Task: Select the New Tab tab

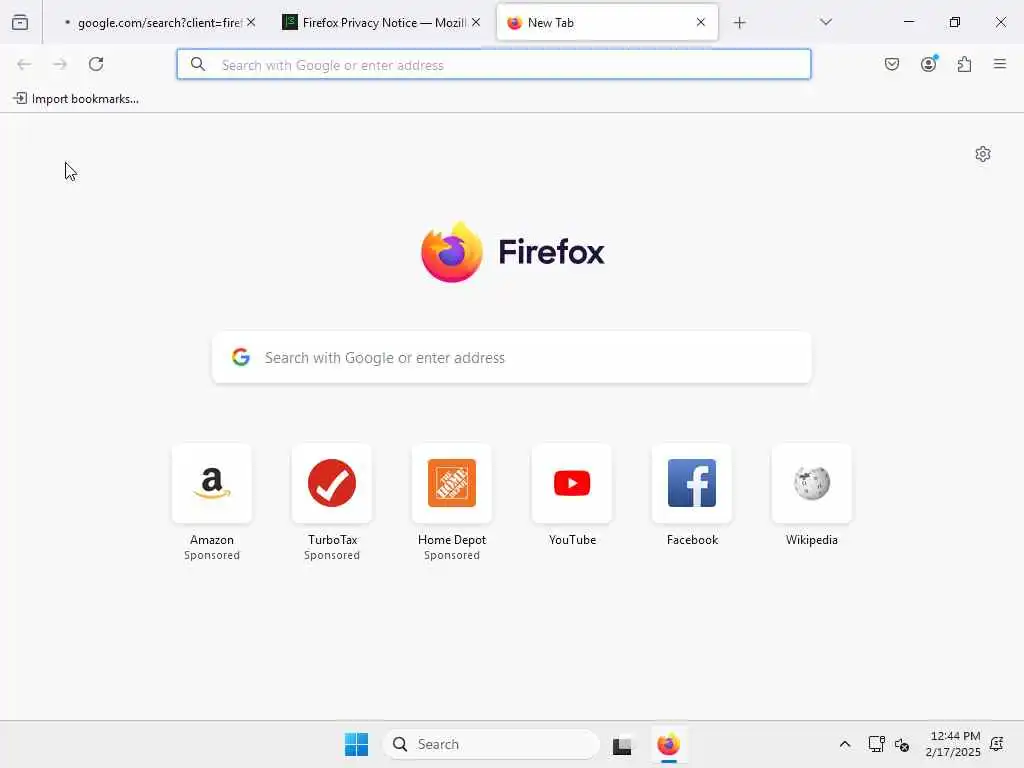Action: click(x=607, y=23)
